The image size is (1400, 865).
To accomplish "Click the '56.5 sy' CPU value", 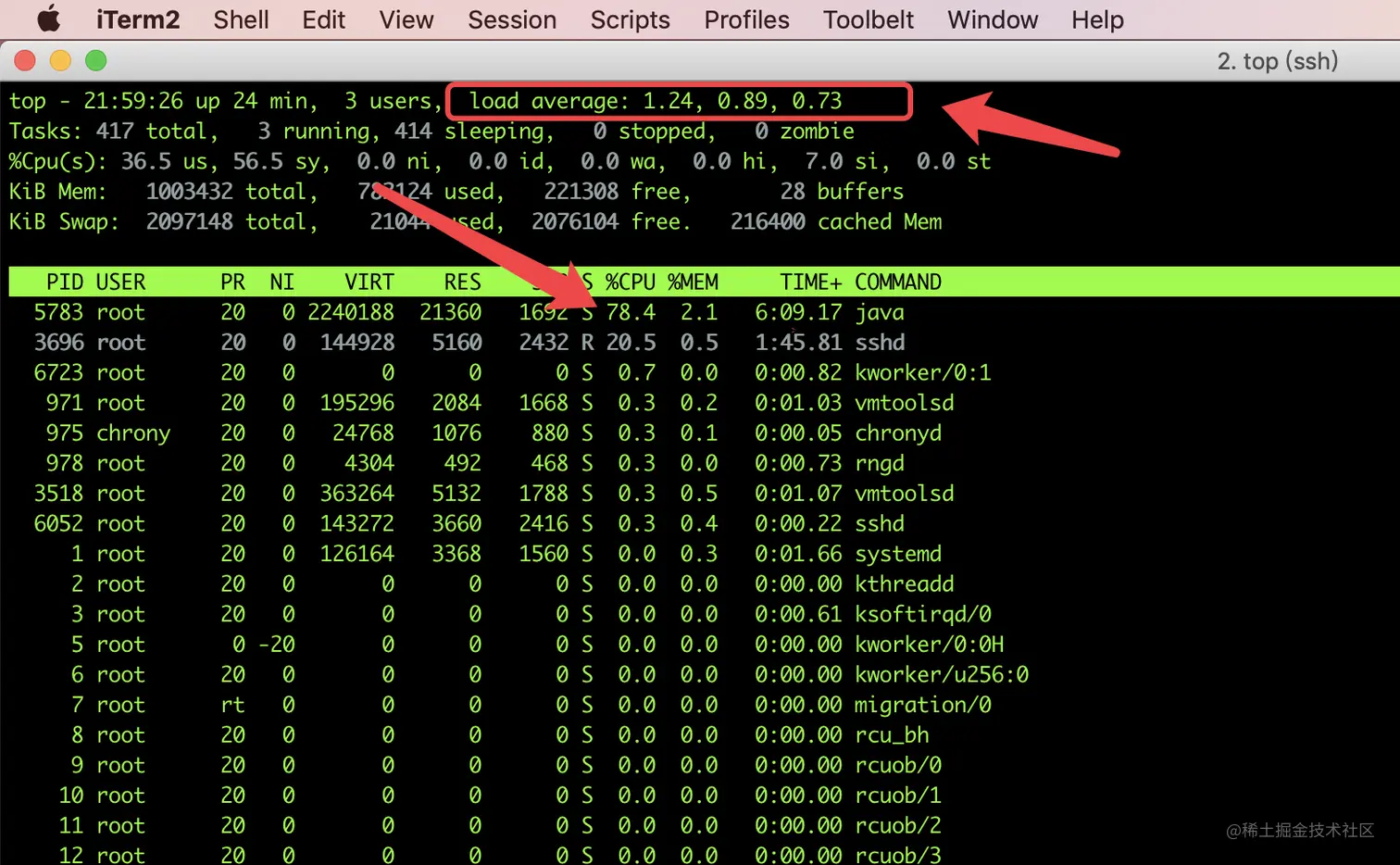I will point(280,162).
